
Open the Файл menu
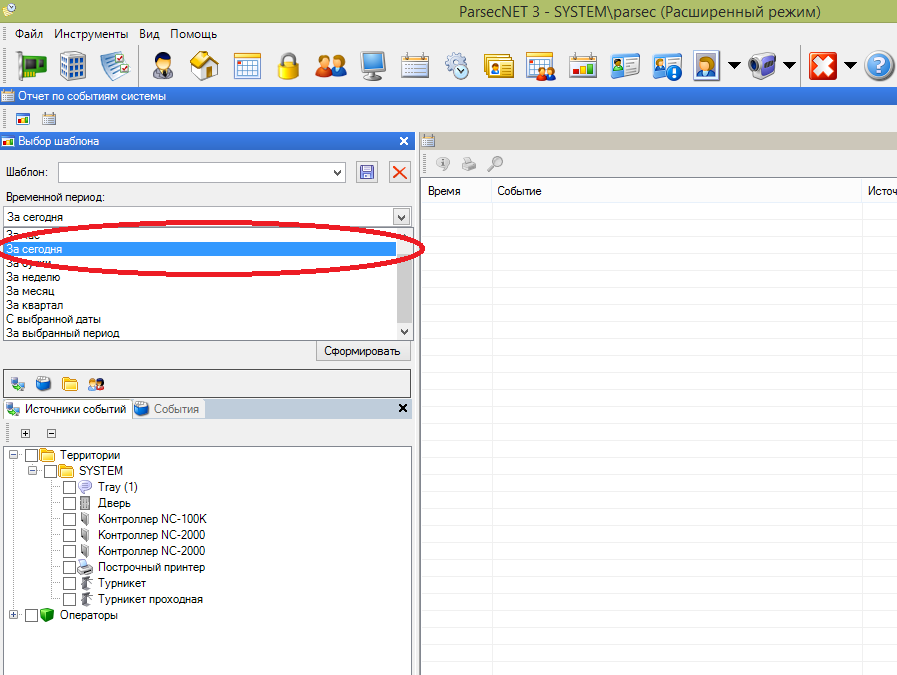(x=29, y=34)
